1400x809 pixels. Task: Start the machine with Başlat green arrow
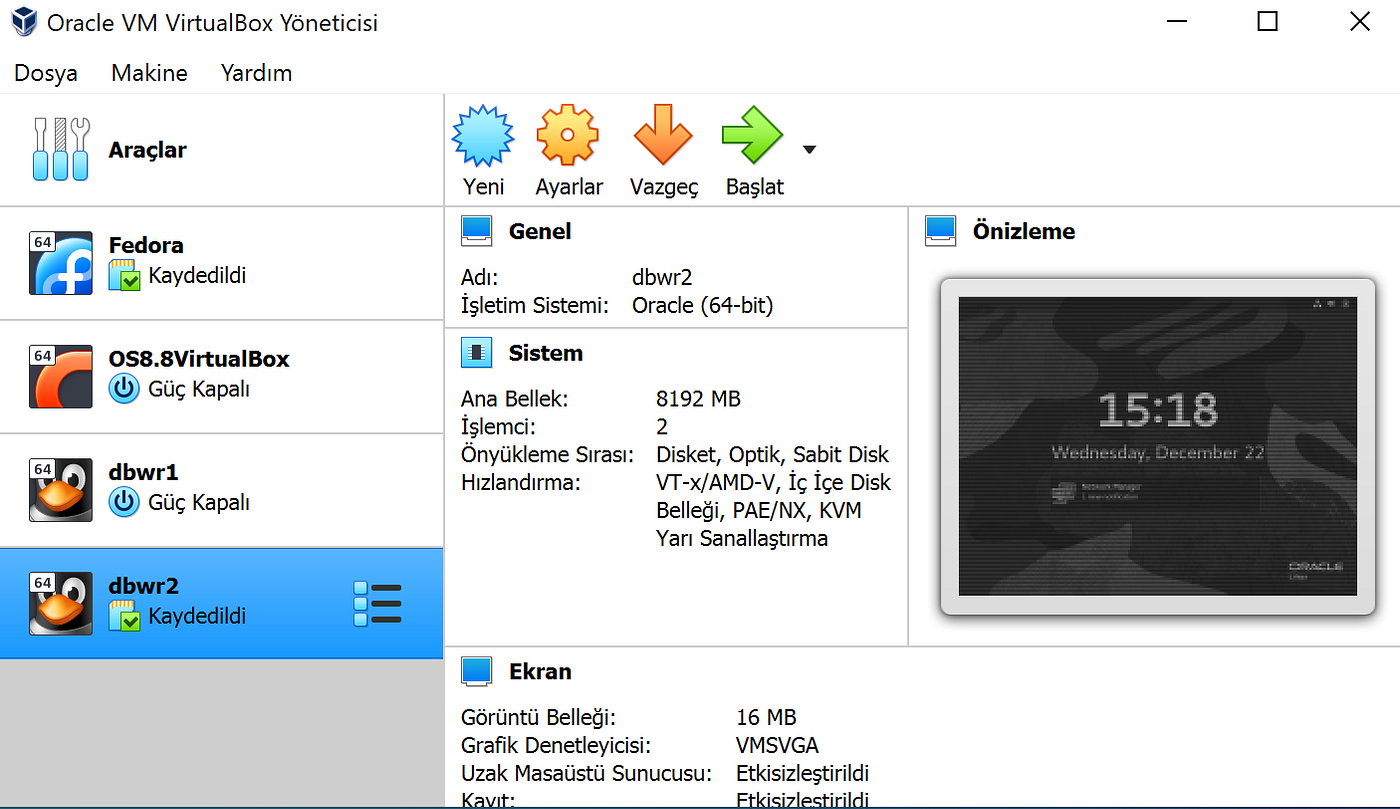pyautogui.click(x=753, y=136)
